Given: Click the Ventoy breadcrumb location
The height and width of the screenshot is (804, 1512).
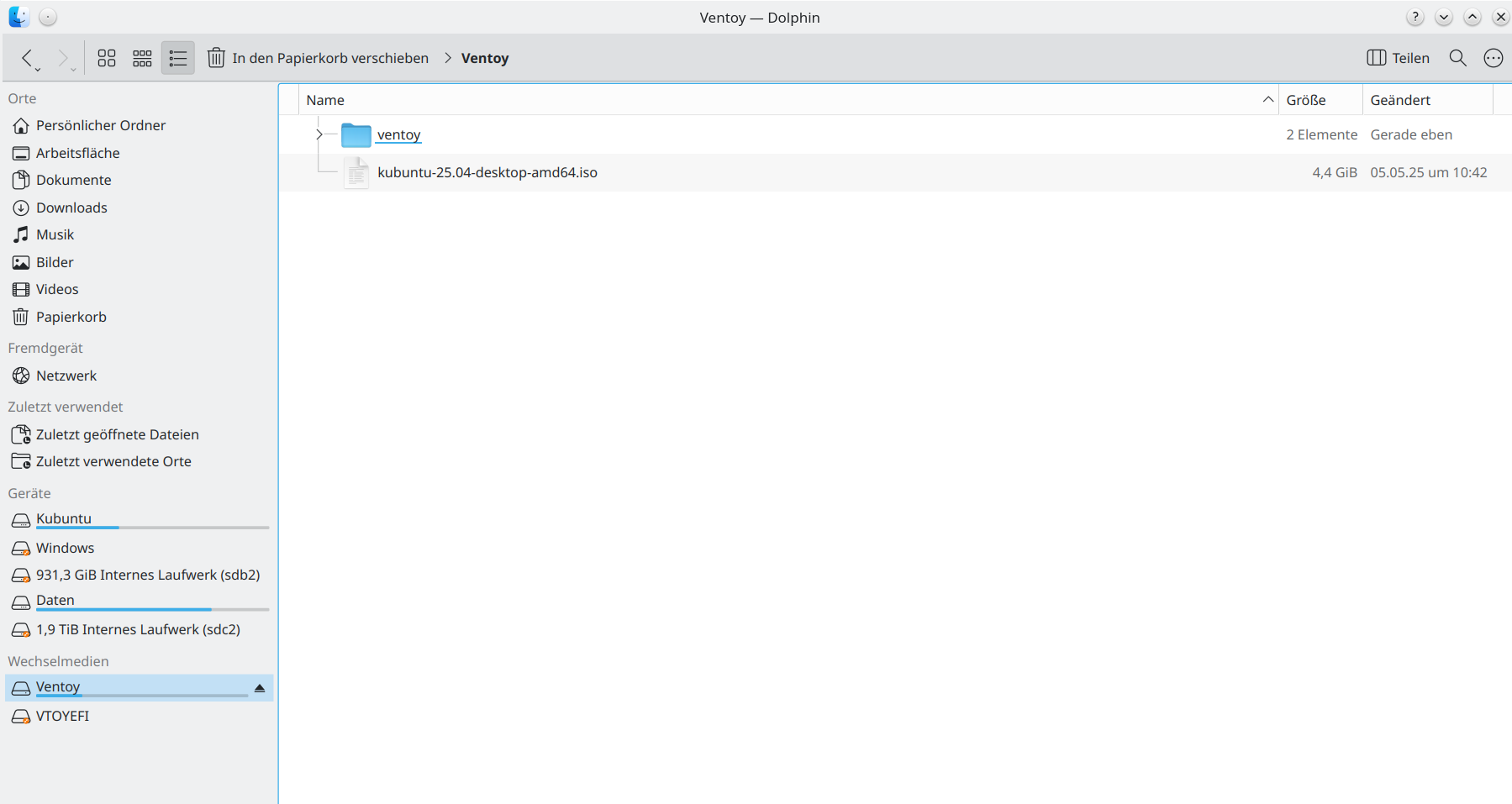Looking at the screenshot, I should pyautogui.click(x=485, y=58).
